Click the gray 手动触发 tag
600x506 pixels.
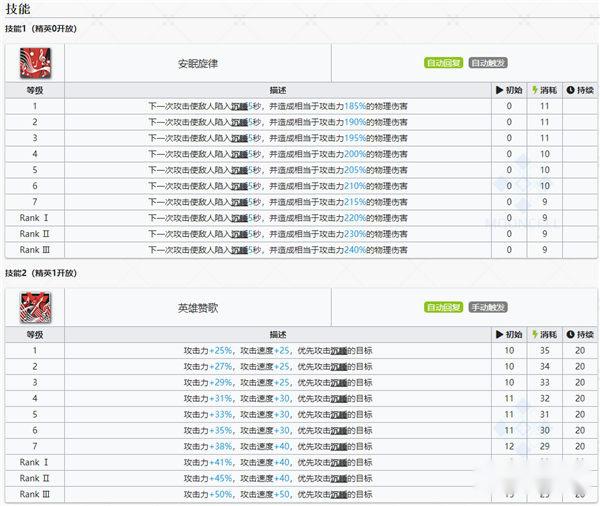click(487, 307)
